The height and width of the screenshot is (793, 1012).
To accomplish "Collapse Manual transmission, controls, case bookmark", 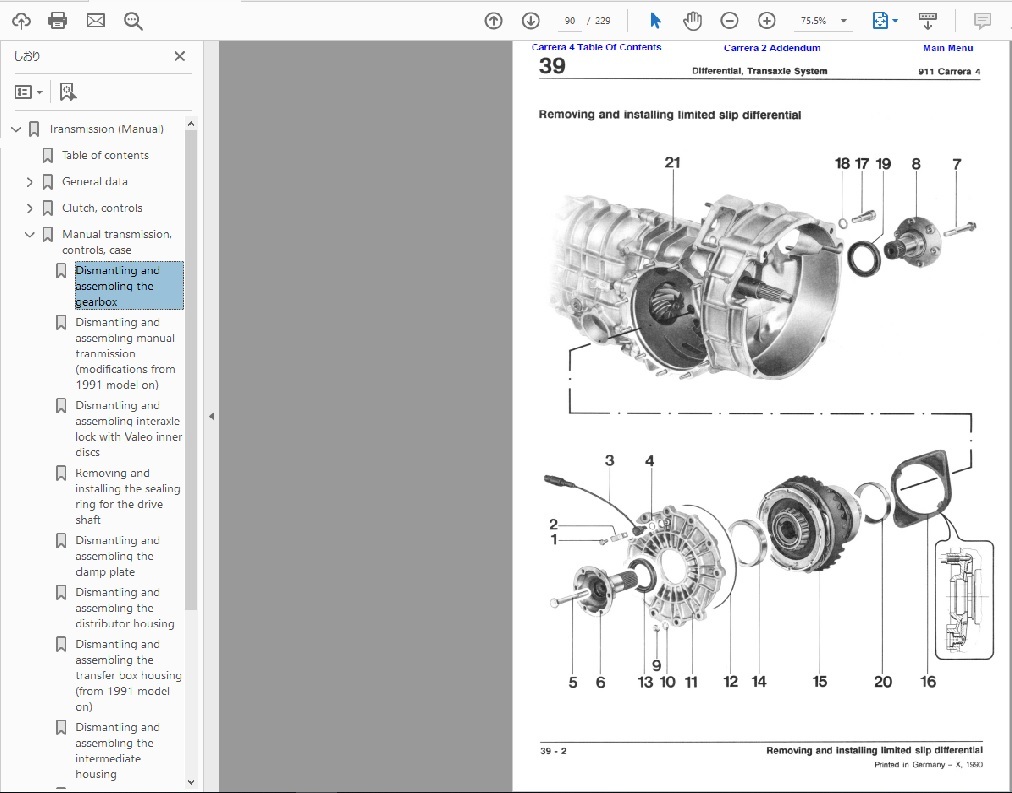I will (29, 235).
